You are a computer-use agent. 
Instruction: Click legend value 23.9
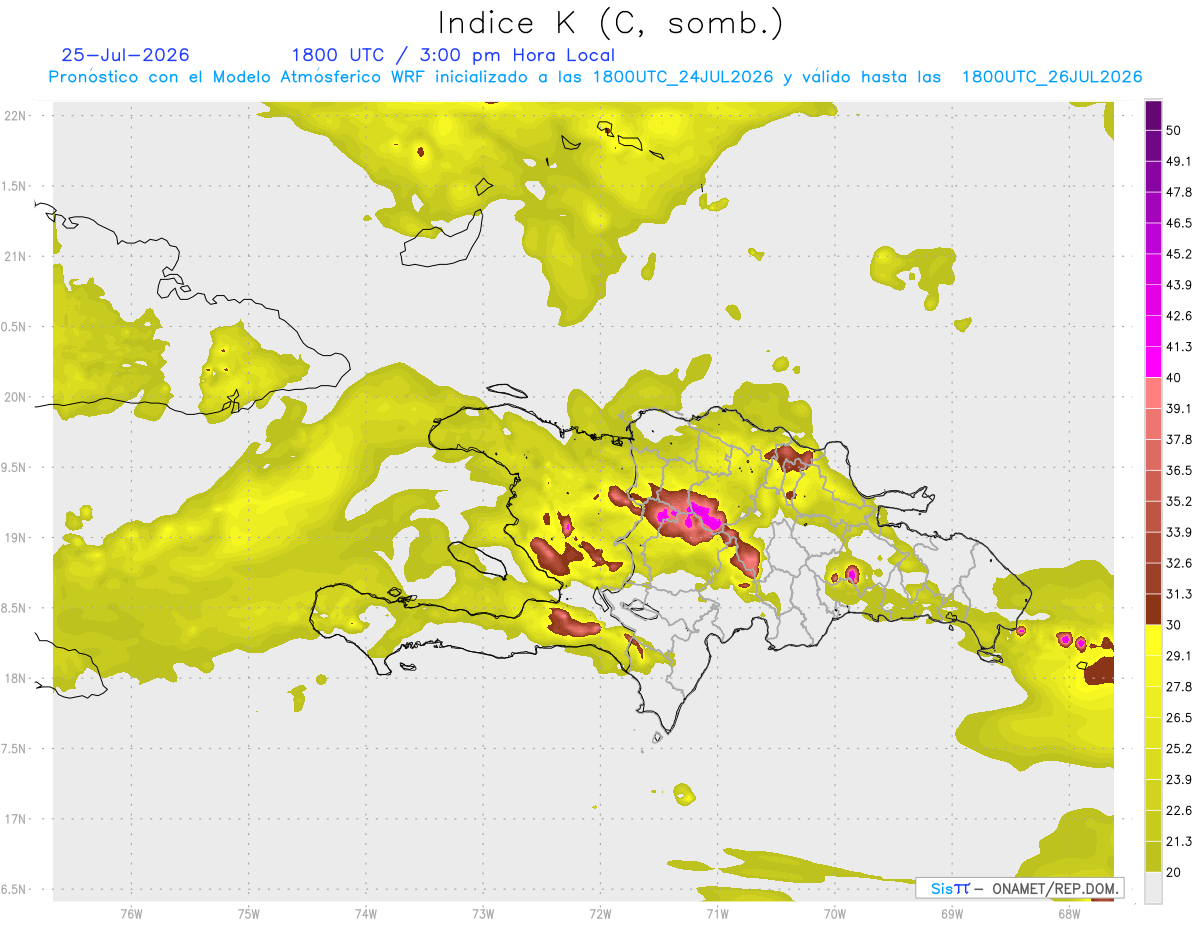click(1179, 779)
